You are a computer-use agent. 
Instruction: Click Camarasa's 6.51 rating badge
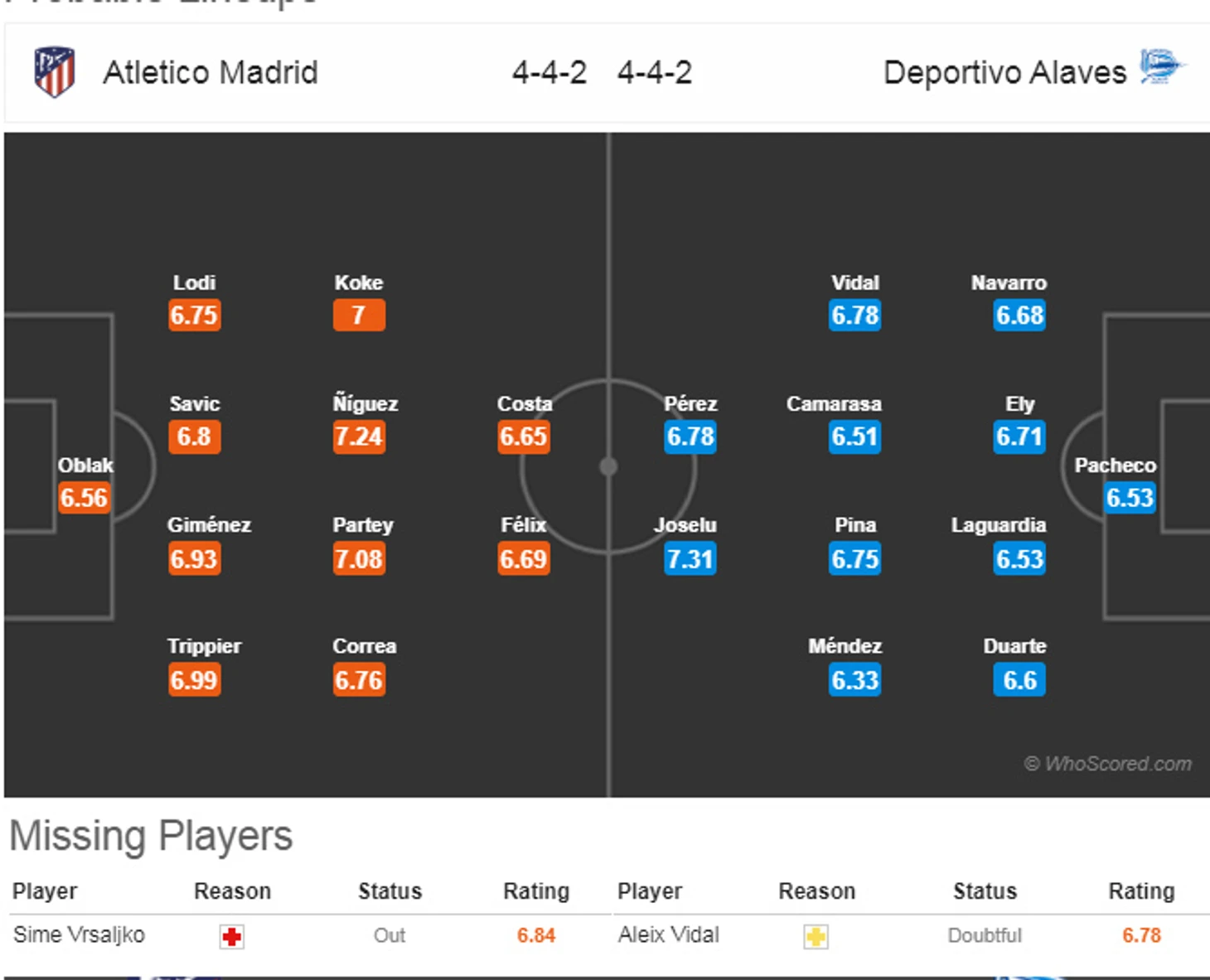click(x=854, y=437)
